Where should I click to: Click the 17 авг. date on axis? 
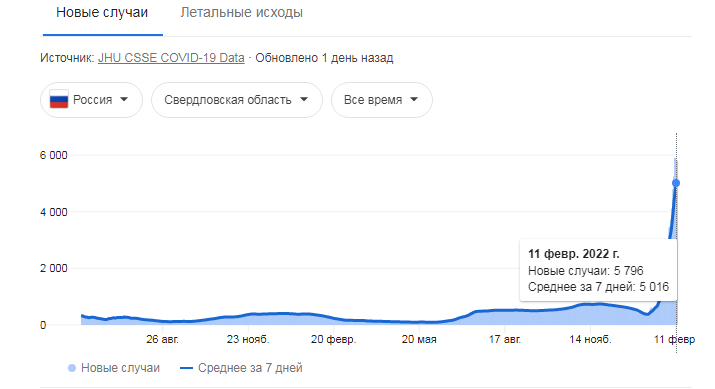505,339
